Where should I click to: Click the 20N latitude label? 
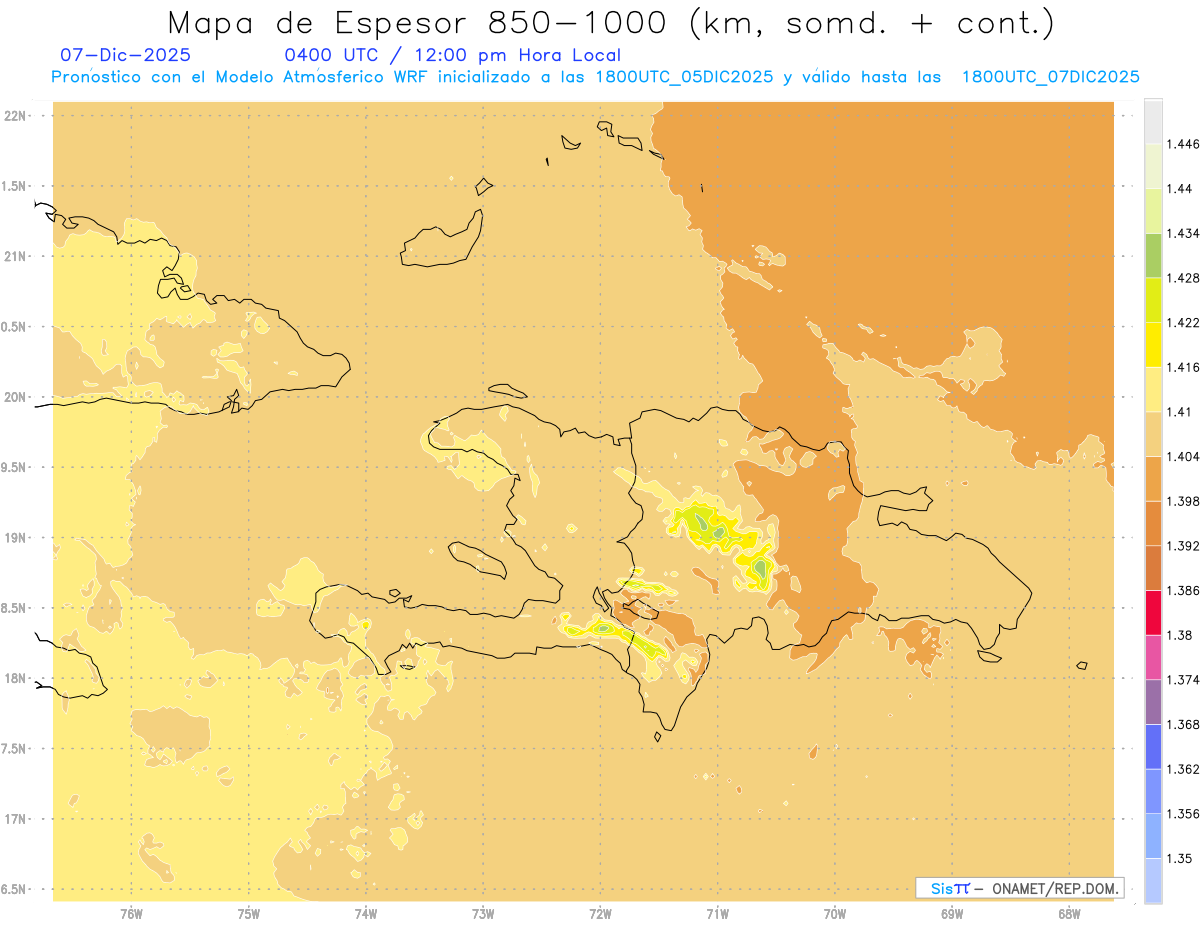[x=14, y=397]
